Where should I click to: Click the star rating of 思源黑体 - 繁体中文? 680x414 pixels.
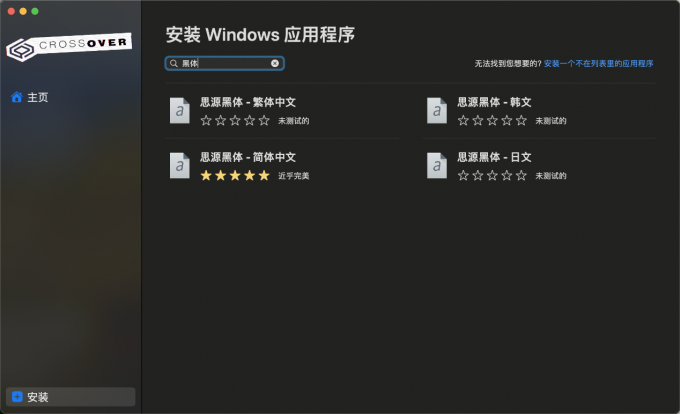pyautogui.click(x=235, y=121)
